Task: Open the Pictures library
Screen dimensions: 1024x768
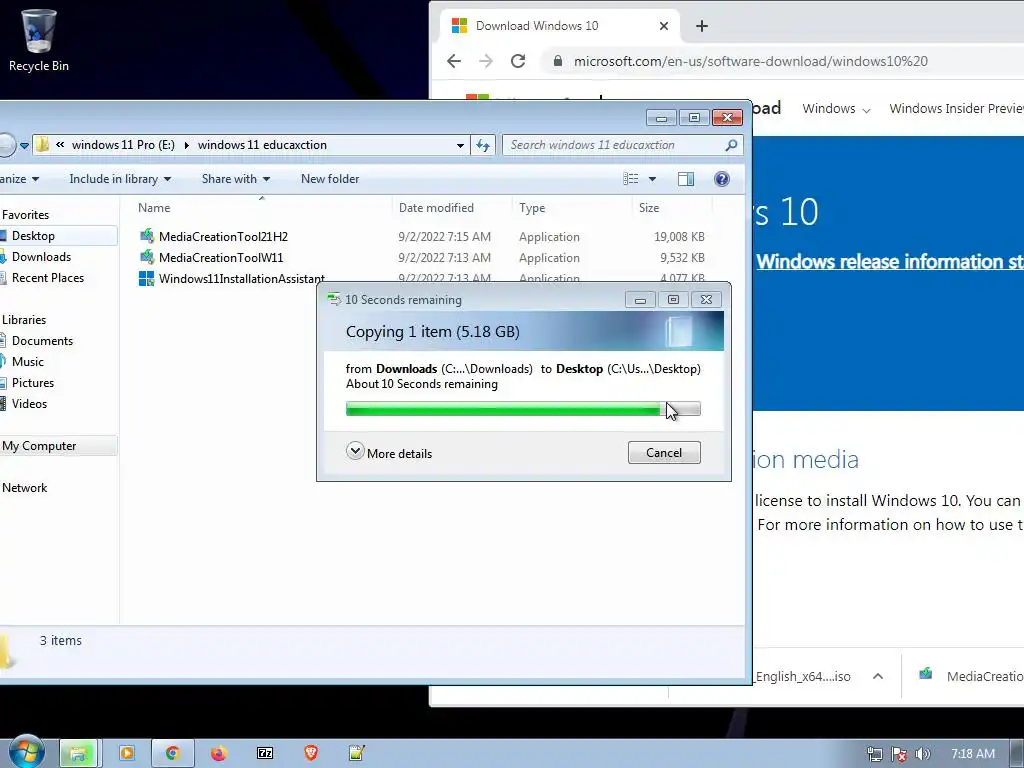Action: pos(33,383)
